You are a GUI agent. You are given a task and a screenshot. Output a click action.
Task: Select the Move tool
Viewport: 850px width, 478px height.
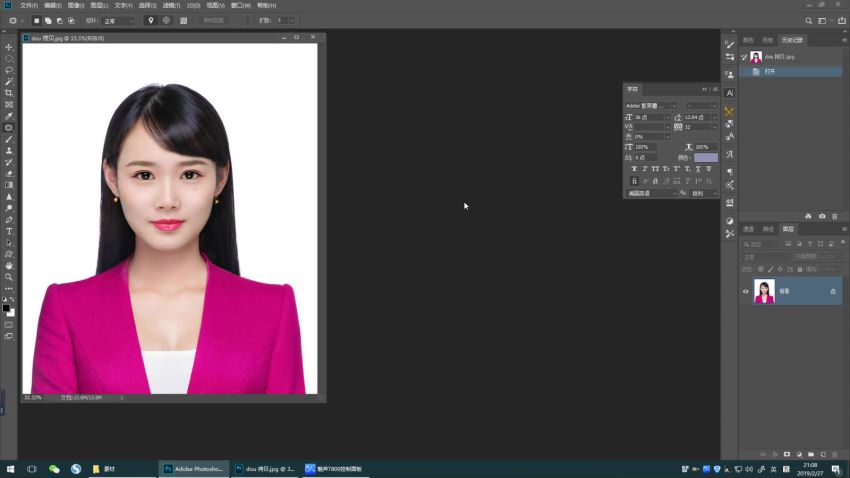pyautogui.click(x=9, y=47)
